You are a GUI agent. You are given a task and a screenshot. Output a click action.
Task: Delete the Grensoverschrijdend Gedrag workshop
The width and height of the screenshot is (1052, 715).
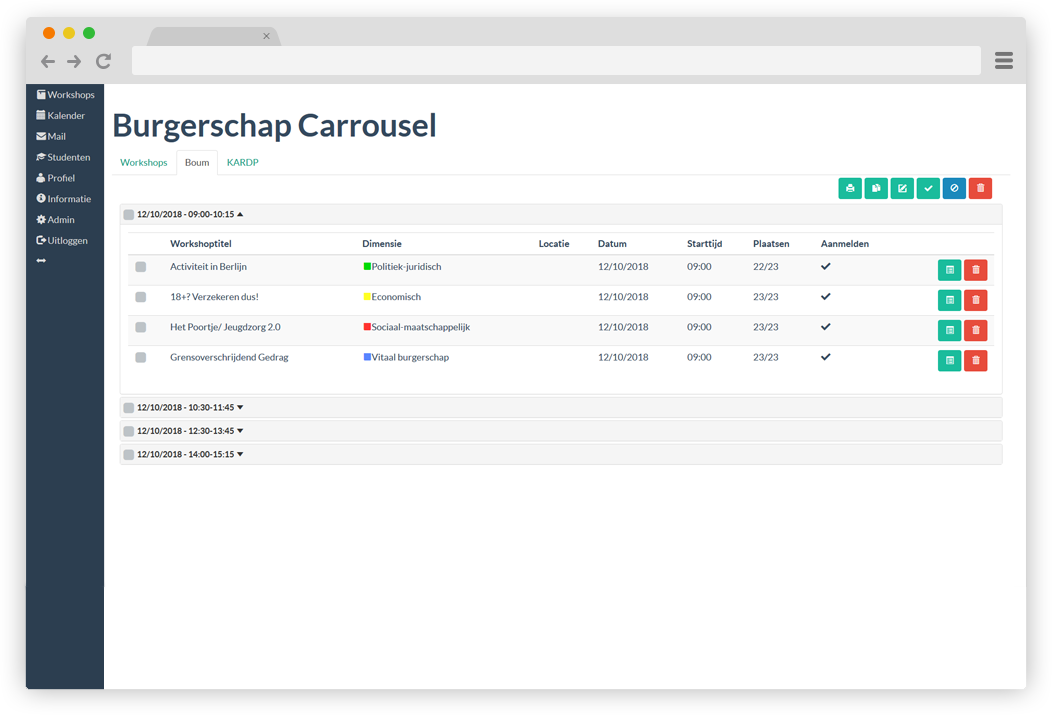pos(976,360)
